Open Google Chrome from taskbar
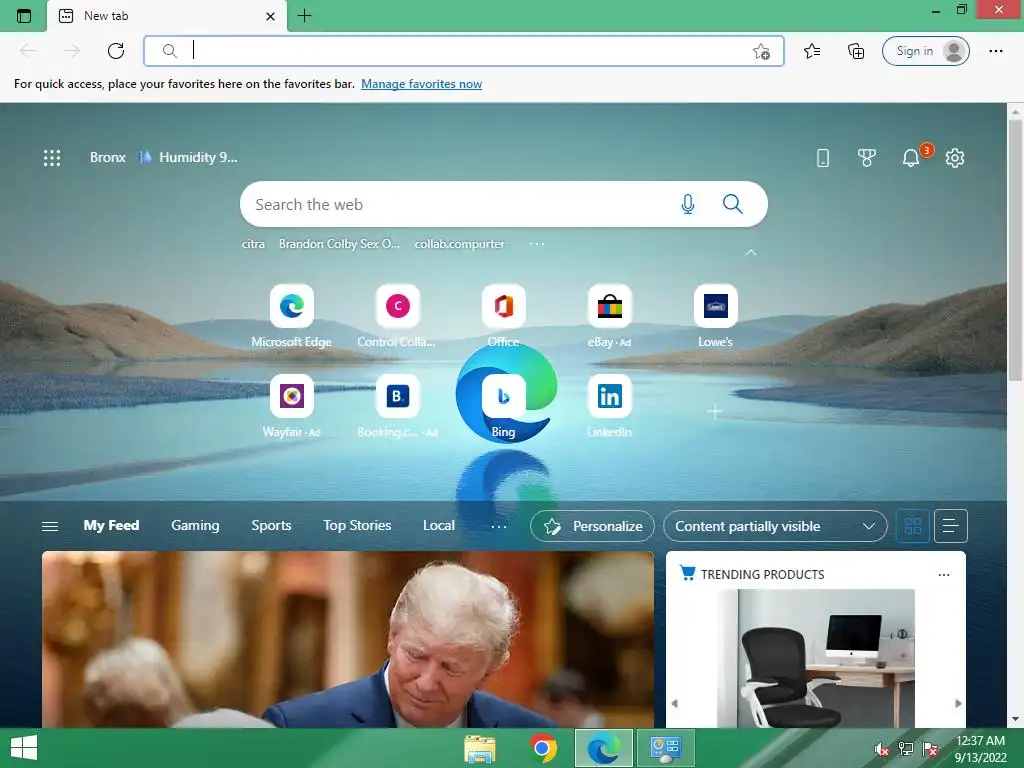The width and height of the screenshot is (1024, 768). tap(543, 748)
